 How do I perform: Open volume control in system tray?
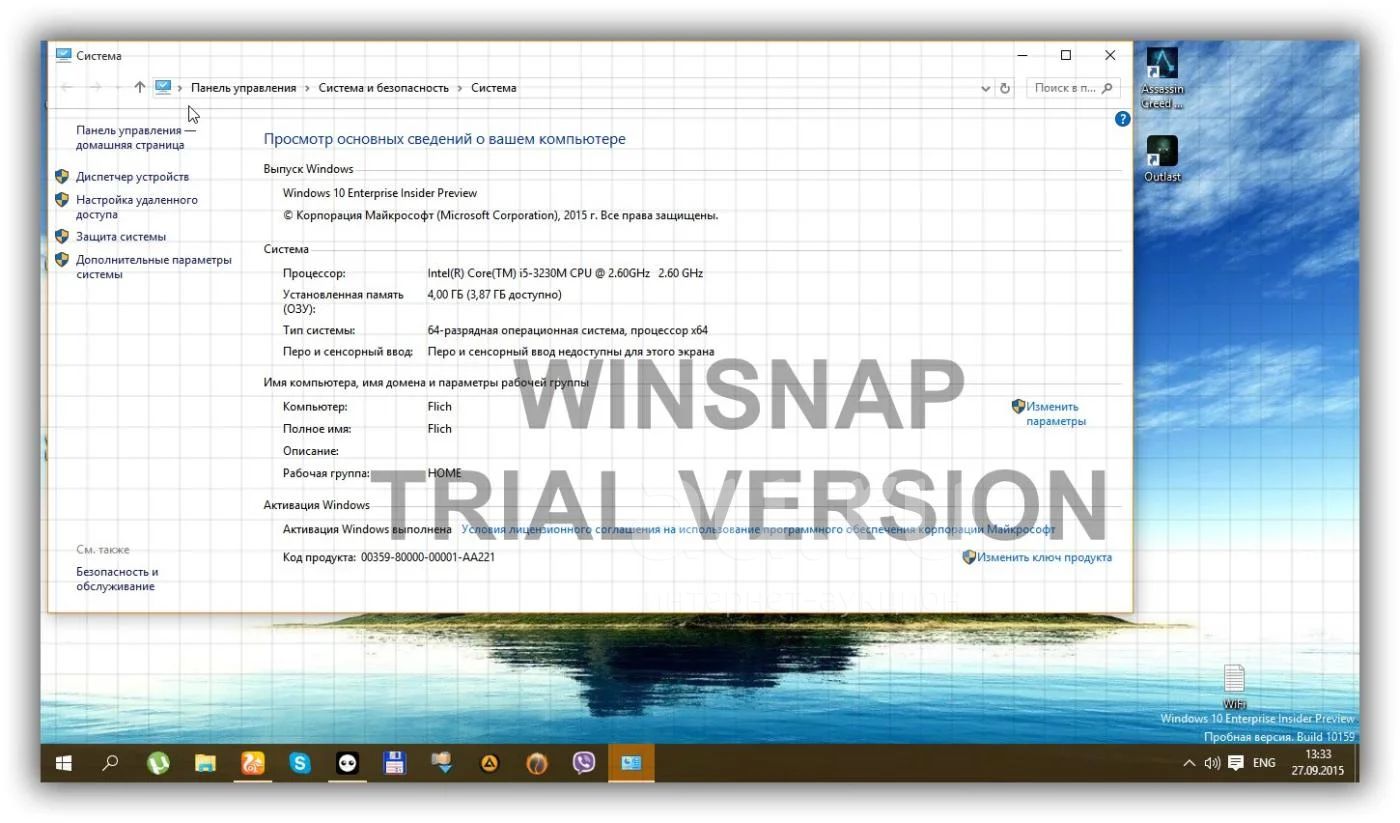click(x=1212, y=763)
